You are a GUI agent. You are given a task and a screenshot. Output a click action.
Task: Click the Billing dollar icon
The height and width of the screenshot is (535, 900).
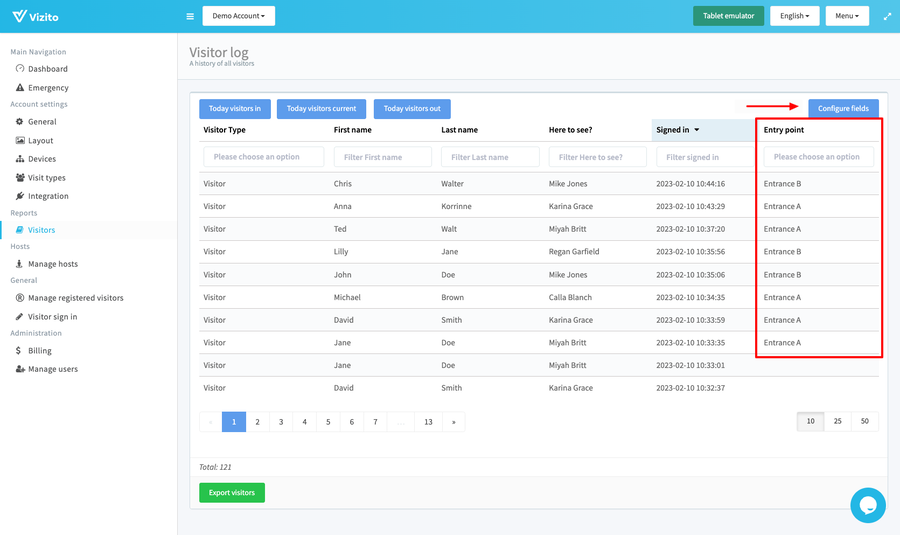coord(20,351)
